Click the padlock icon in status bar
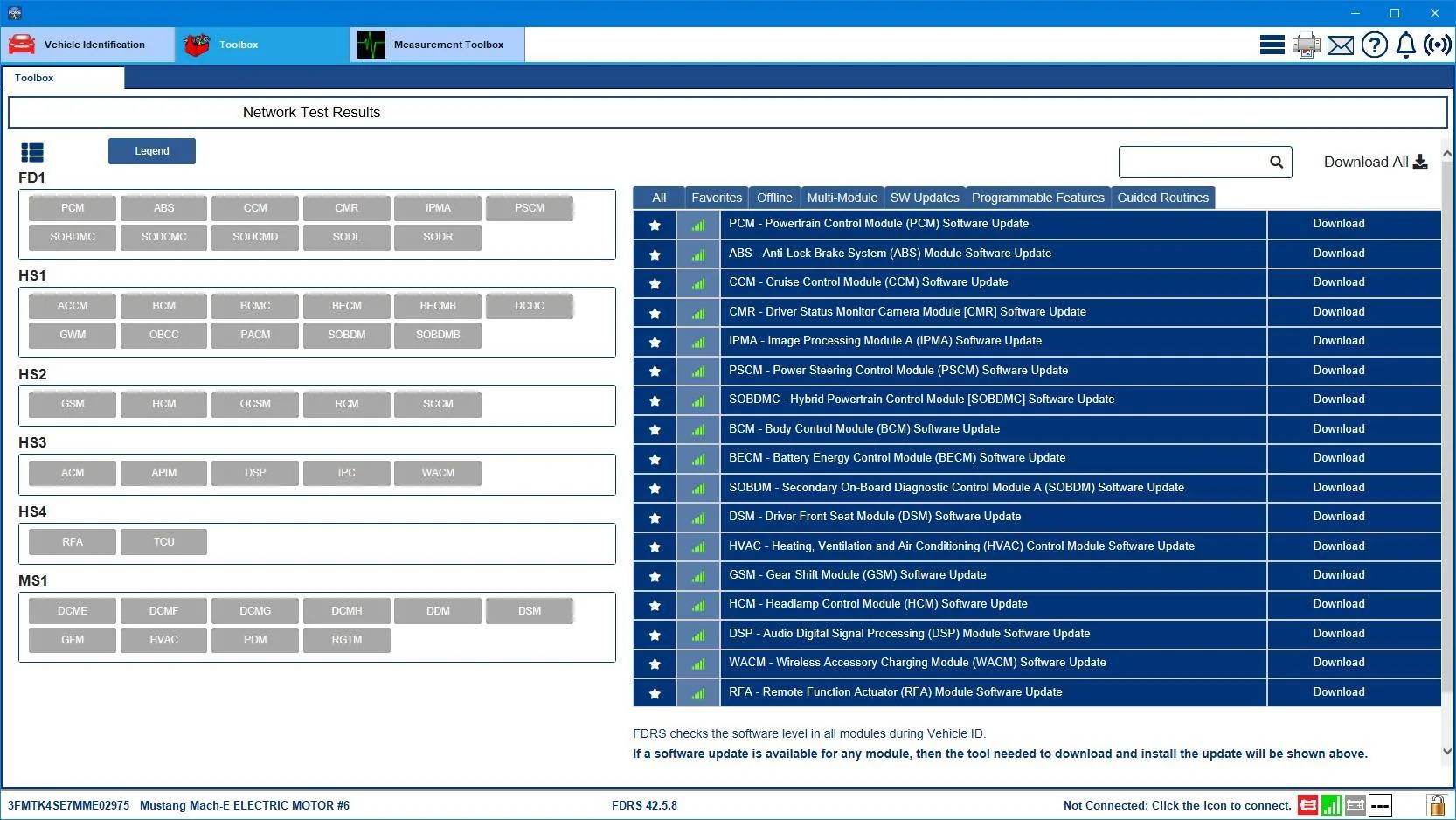The width and height of the screenshot is (1456, 820). click(1436, 805)
